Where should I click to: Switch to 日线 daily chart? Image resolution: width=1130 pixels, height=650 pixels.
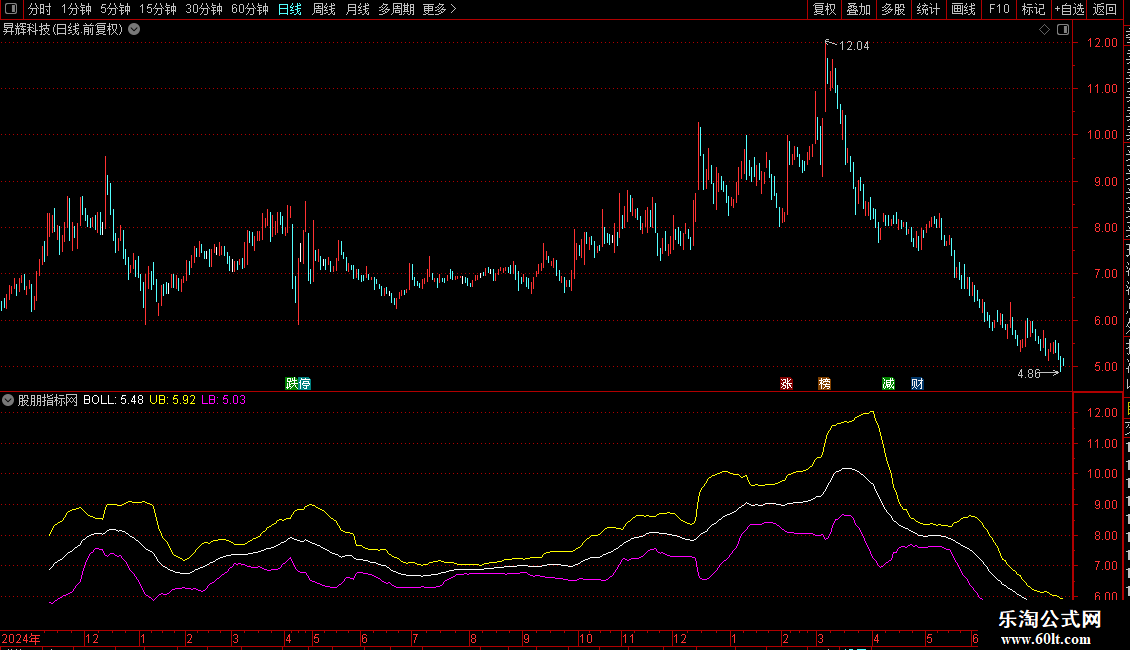click(290, 9)
